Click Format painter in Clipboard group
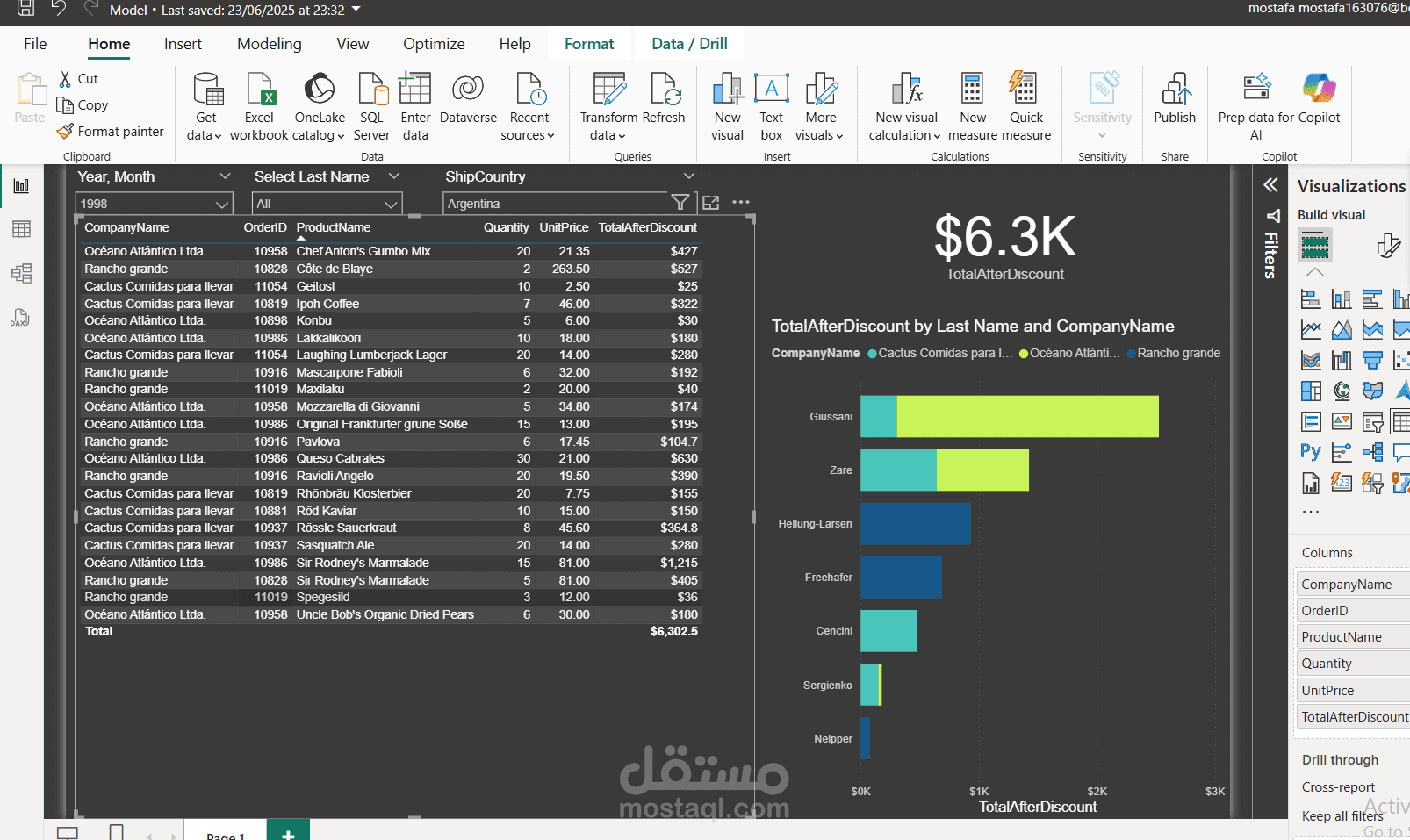The image size is (1410, 840). coord(111,132)
